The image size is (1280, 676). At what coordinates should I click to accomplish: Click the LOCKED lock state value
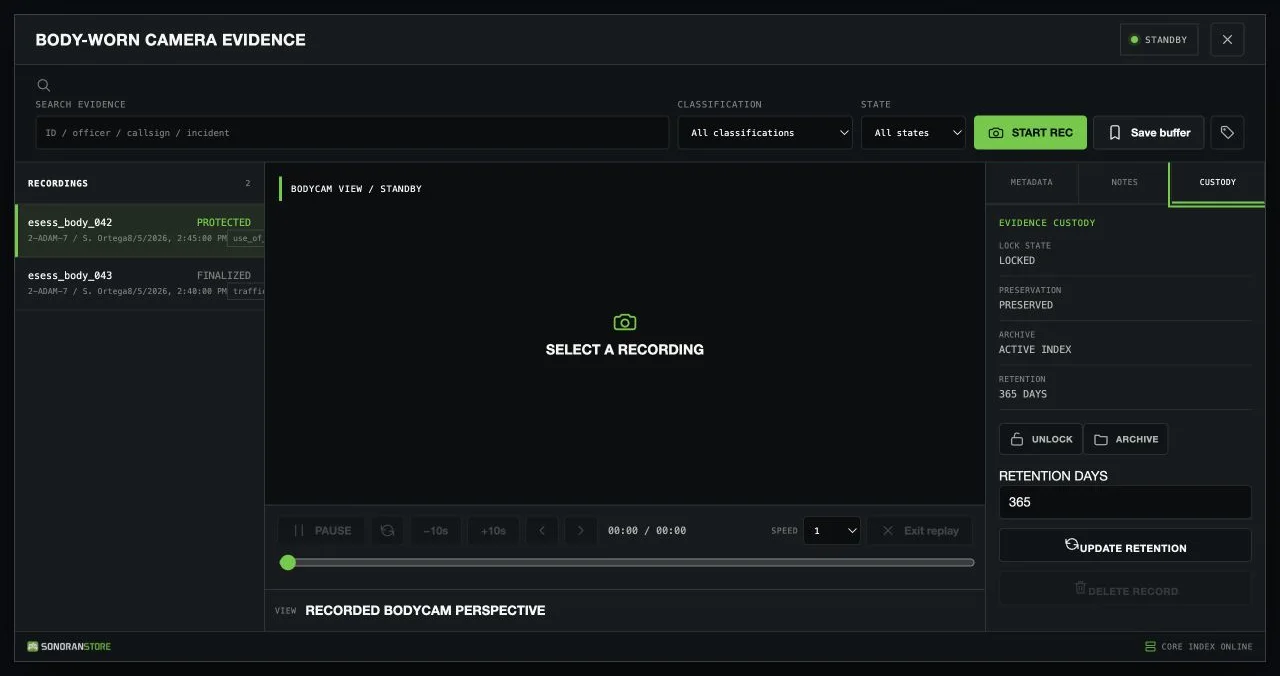tap(1017, 261)
